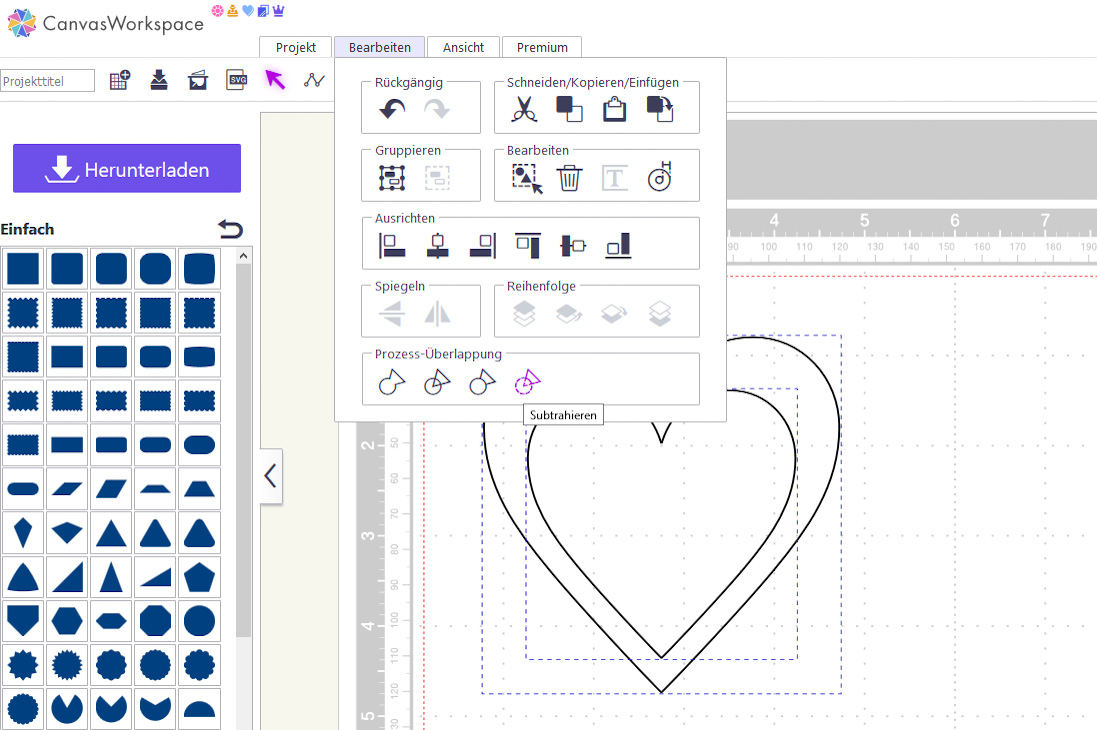This screenshot has height=730, width=1097.
Task: Click the Projekttitel input field
Action: click(x=48, y=81)
